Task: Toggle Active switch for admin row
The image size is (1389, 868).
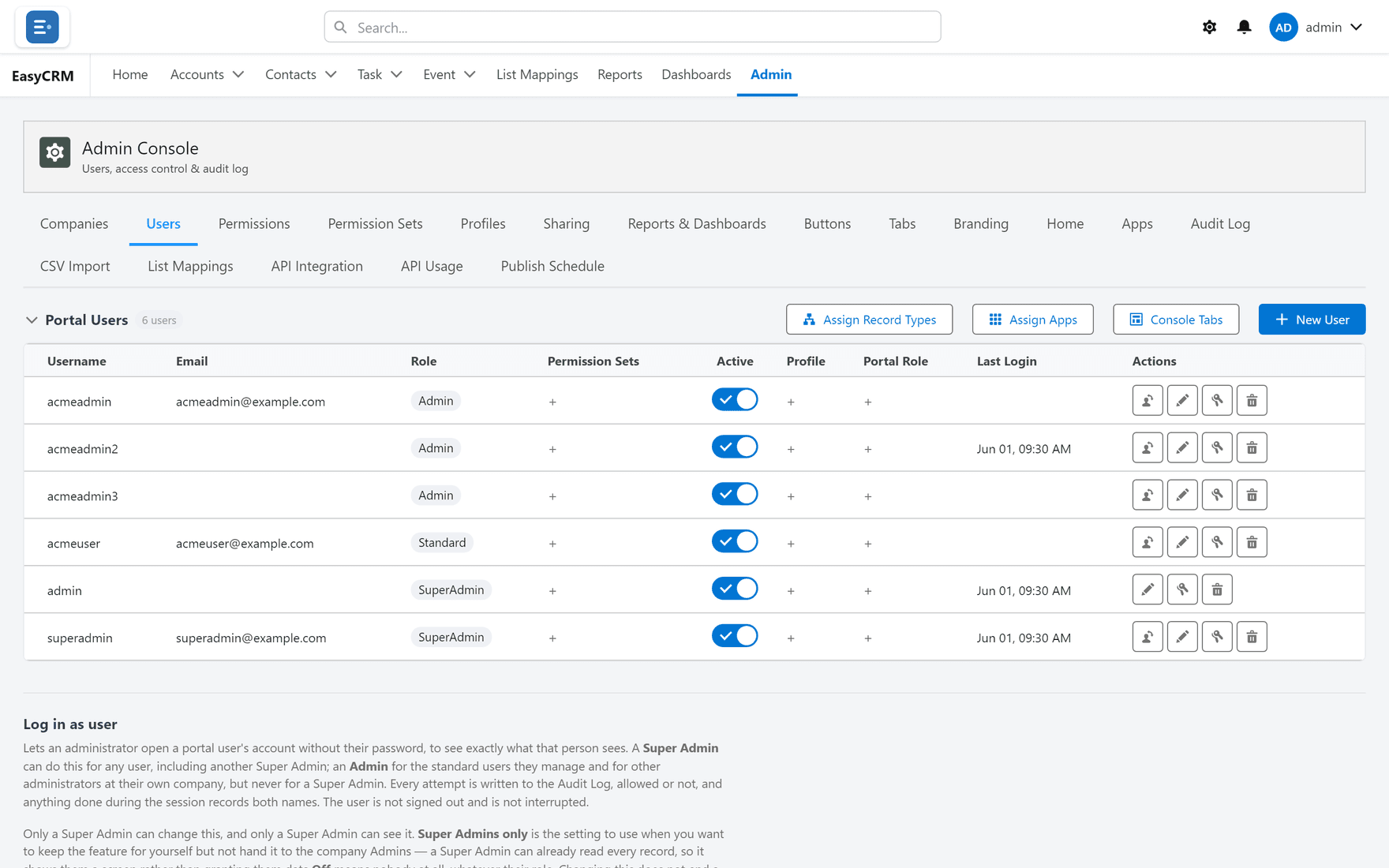Action: click(x=735, y=589)
